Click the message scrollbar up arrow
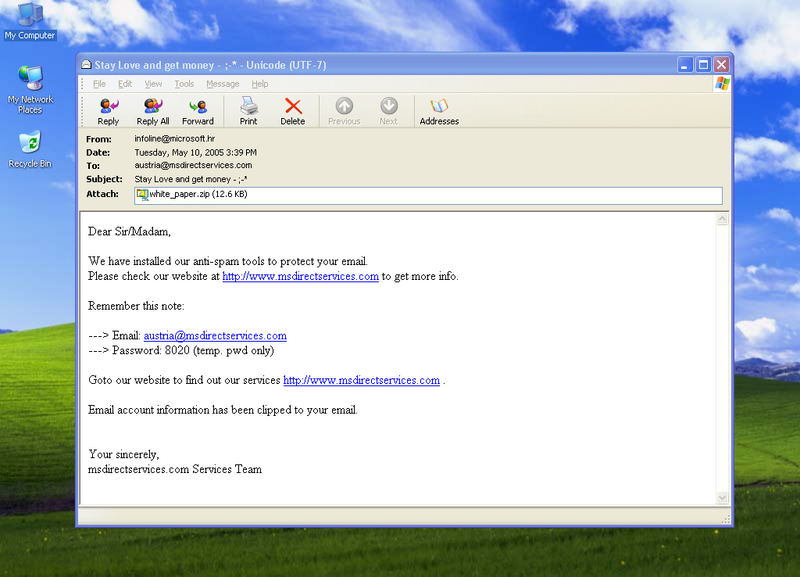Image resolution: width=800 pixels, height=577 pixels. [x=722, y=219]
